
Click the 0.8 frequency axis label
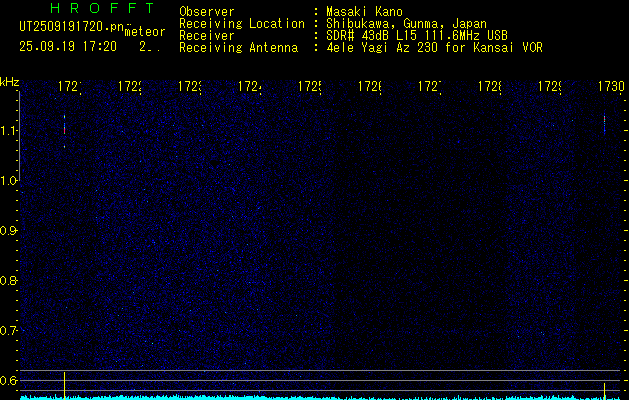click(x=9, y=280)
